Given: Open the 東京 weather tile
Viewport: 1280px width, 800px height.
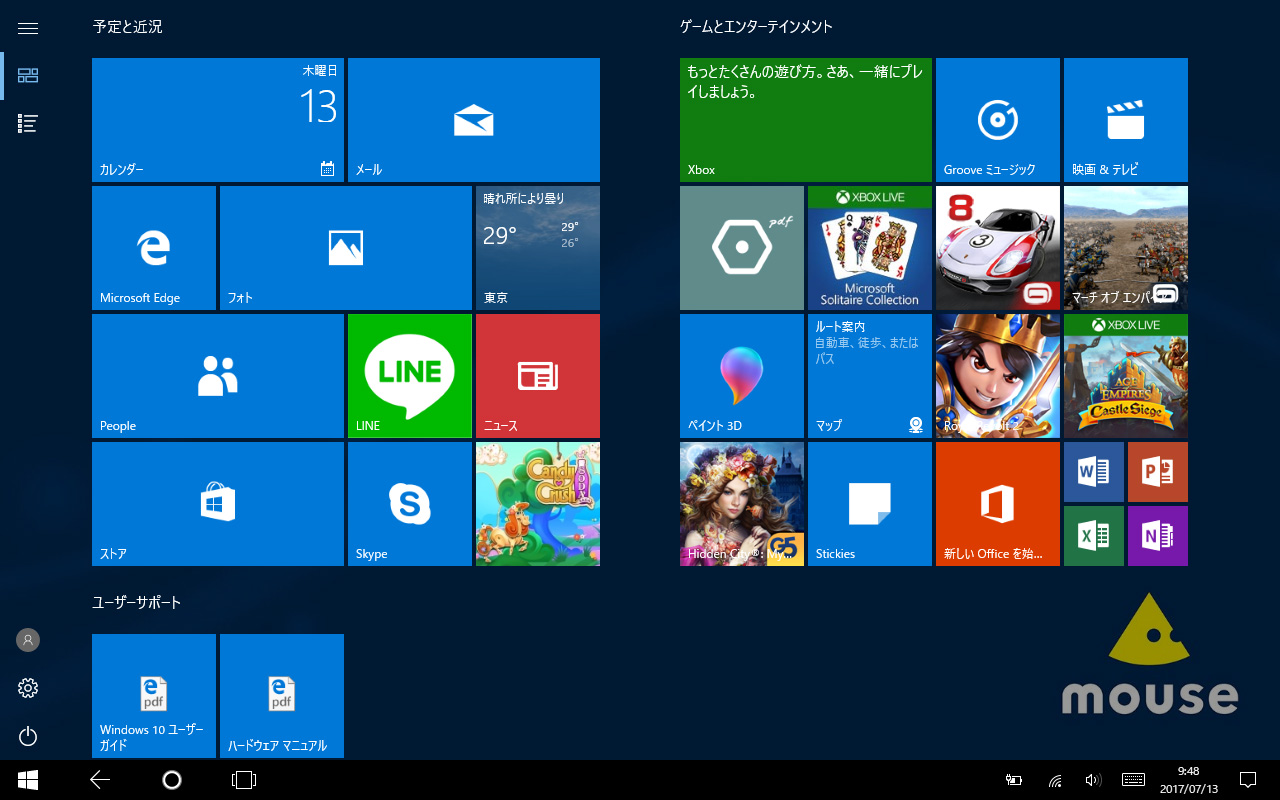Looking at the screenshot, I should 537,248.
